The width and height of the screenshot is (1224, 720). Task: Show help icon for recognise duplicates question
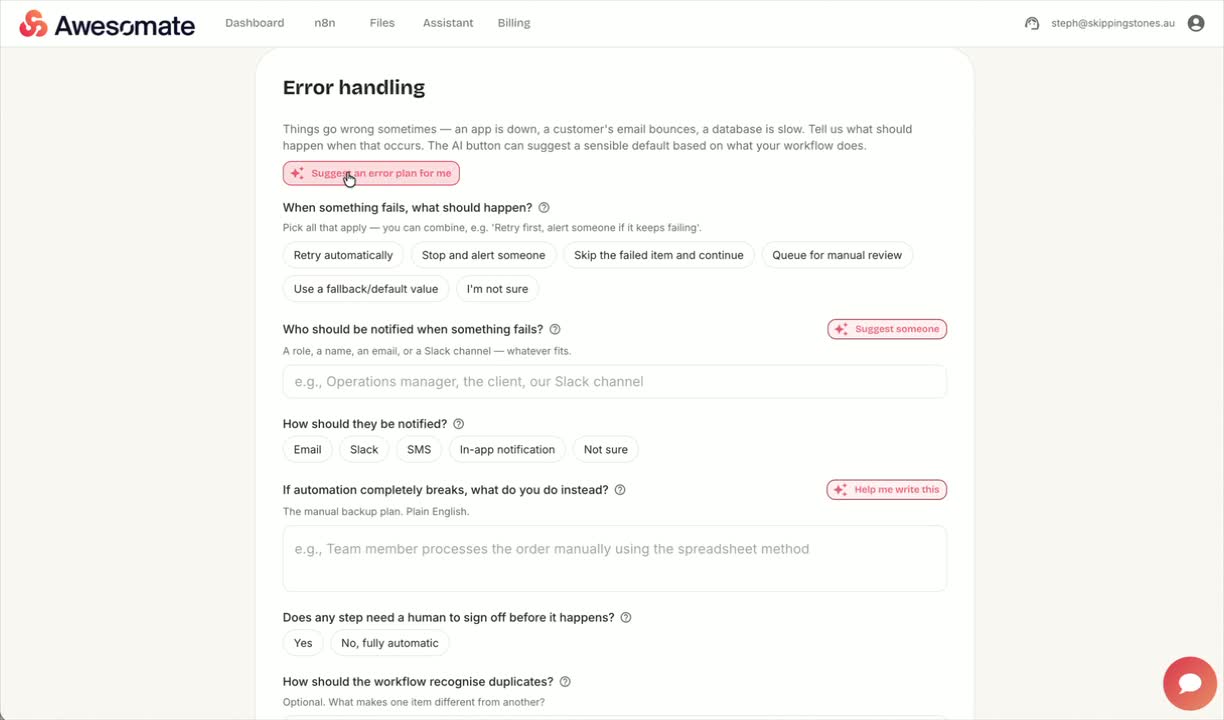point(565,682)
